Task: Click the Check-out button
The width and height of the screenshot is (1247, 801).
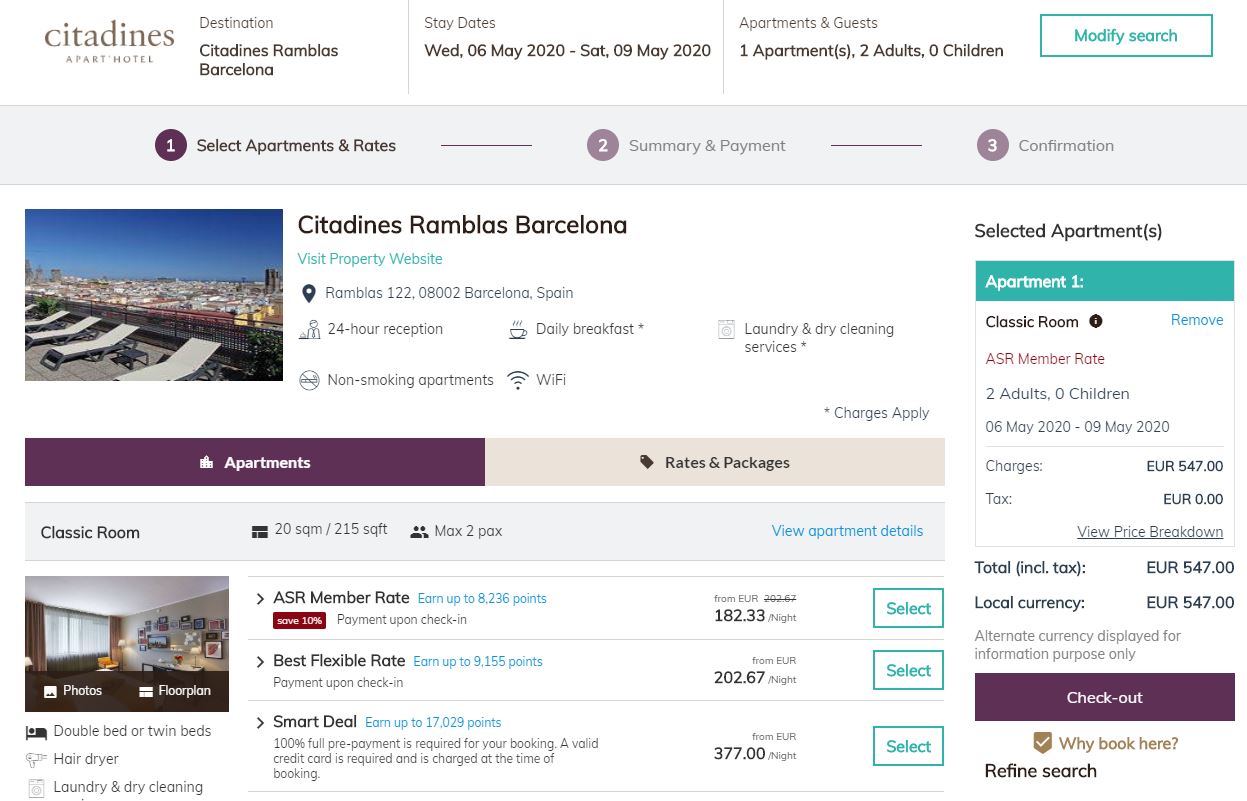Action: click(1105, 697)
